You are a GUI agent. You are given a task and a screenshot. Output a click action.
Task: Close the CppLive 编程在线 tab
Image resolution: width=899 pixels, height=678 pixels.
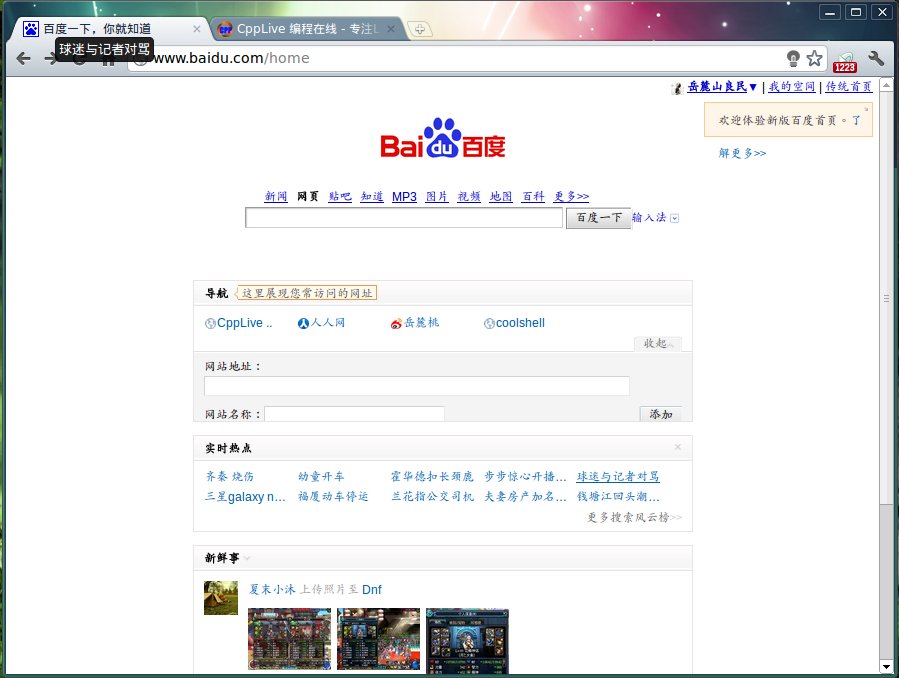[391, 29]
